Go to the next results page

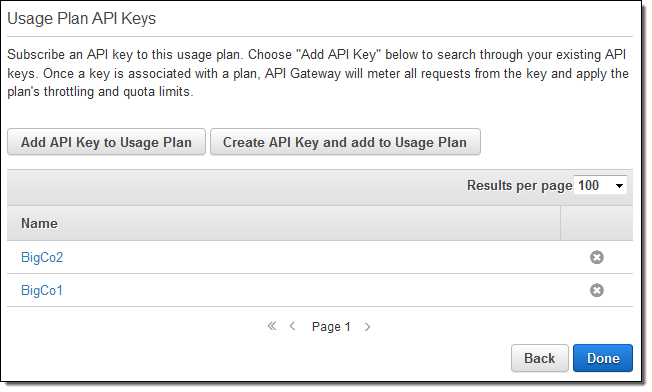[367, 327]
